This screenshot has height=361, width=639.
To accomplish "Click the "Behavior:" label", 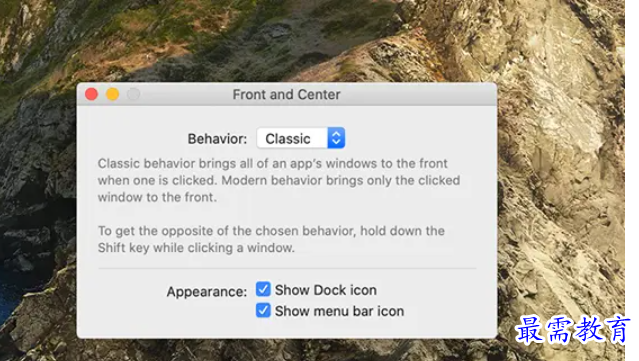I will (x=217, y=139).
